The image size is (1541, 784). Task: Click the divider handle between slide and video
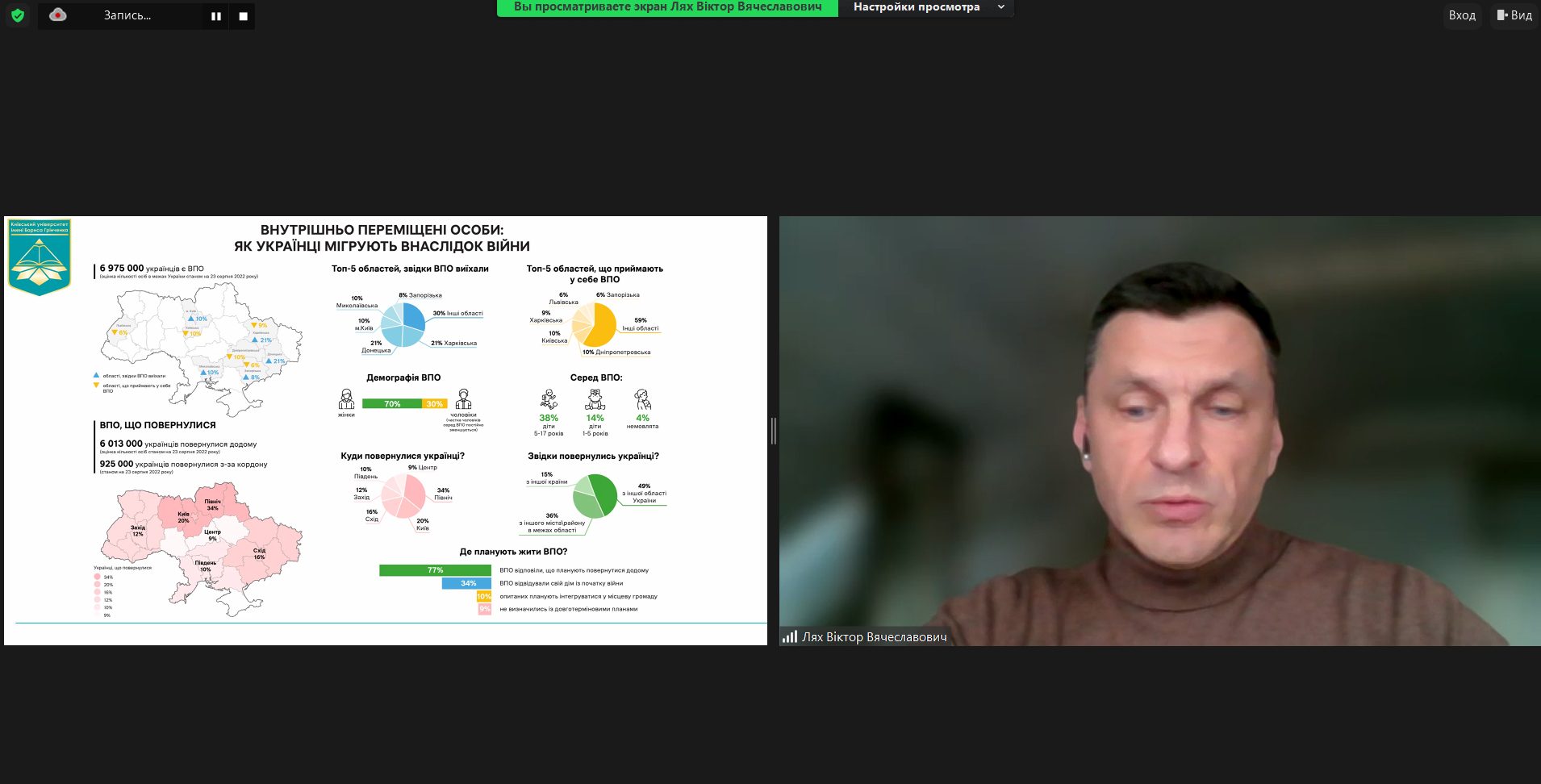773,431
